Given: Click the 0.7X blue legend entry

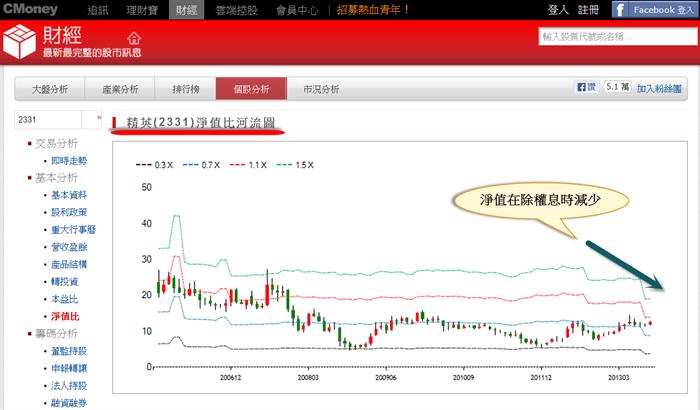Looking at the screenshot, I should [201, 165].
